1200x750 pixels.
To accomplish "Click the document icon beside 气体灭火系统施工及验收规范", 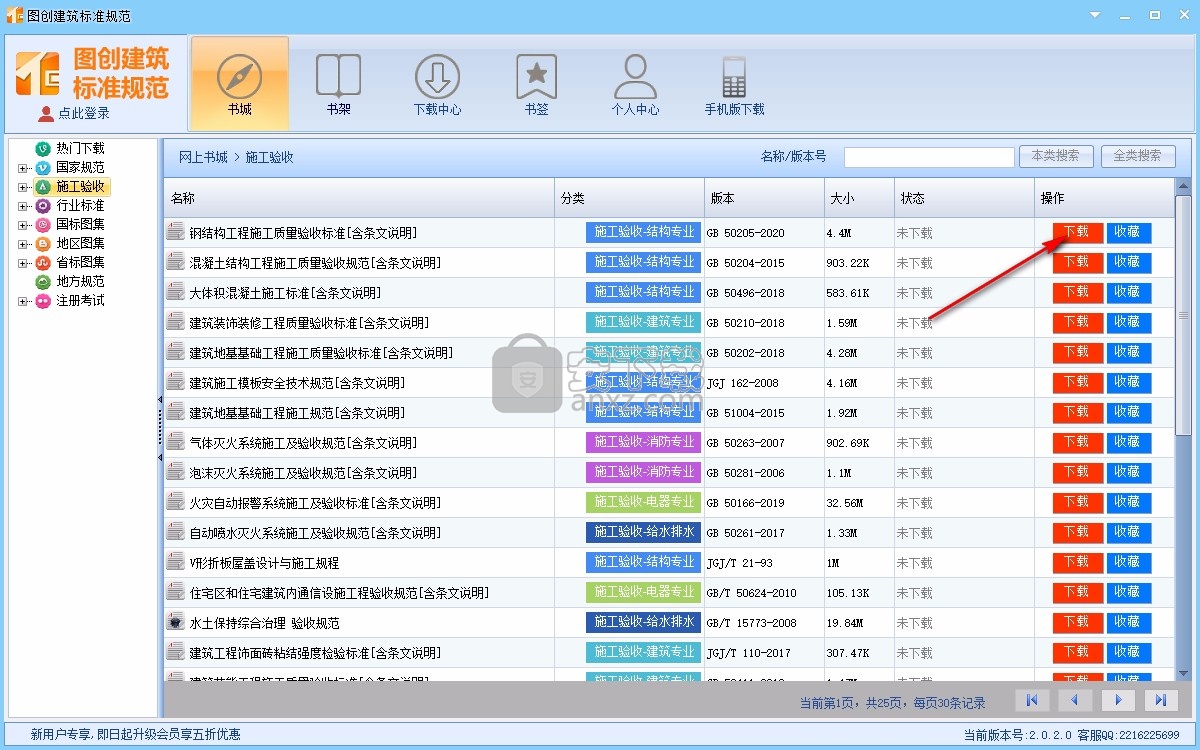I will coord(176,442).
